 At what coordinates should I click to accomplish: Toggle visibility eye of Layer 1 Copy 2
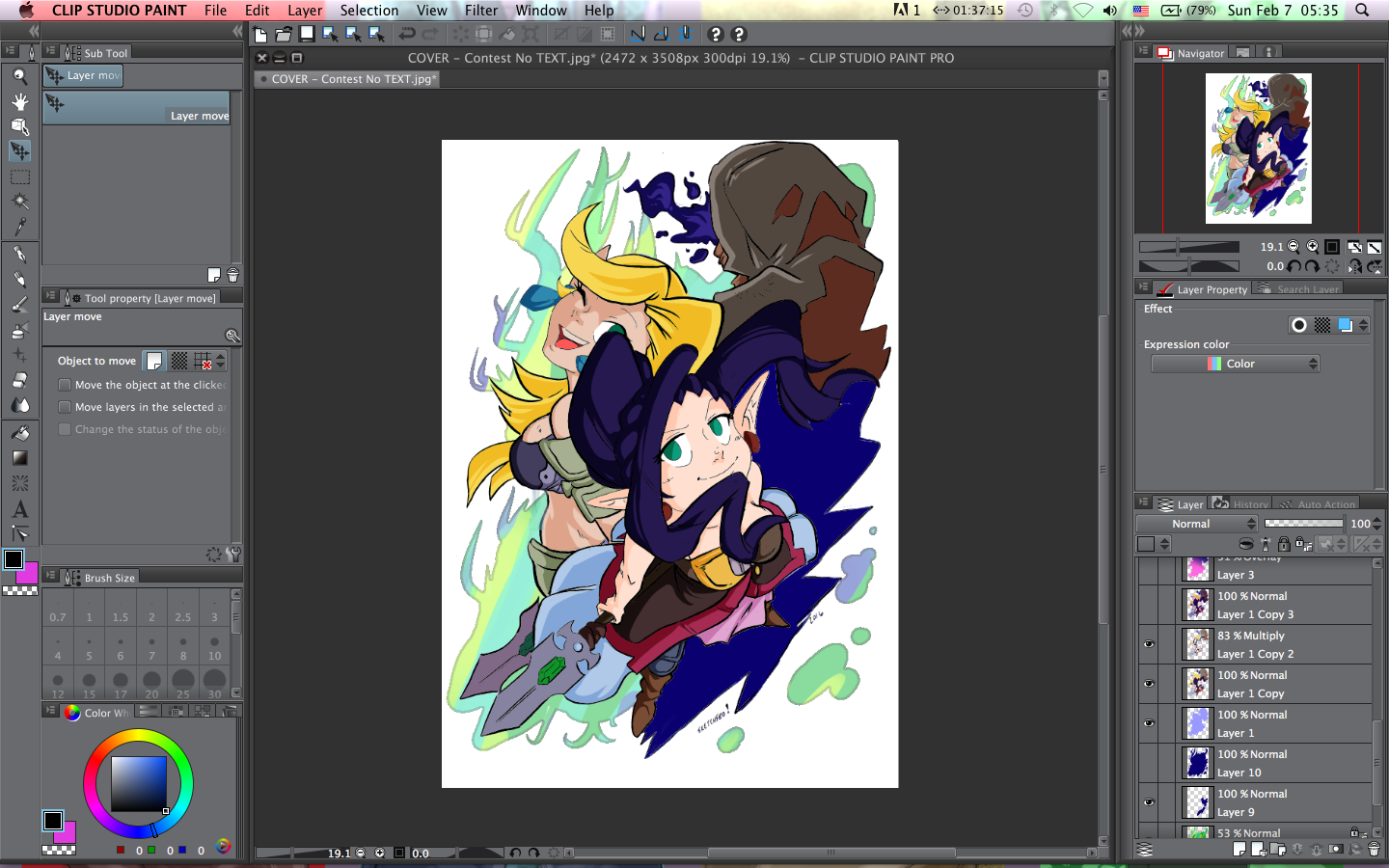1149,644
